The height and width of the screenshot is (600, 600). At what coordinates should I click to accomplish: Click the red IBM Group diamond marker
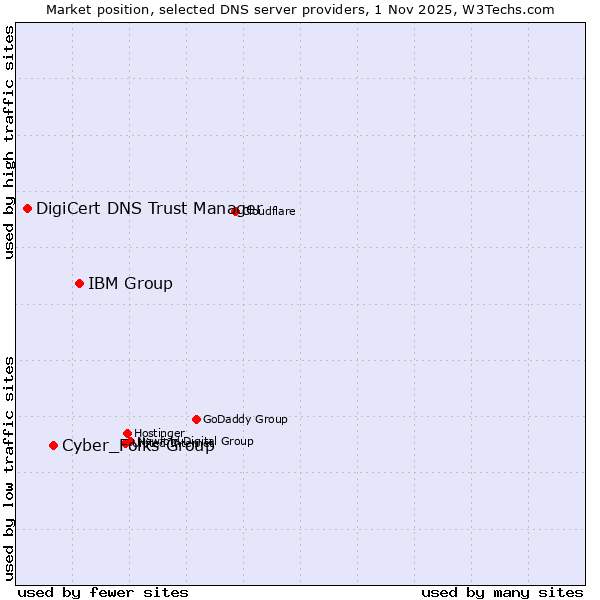pos(79,283)
